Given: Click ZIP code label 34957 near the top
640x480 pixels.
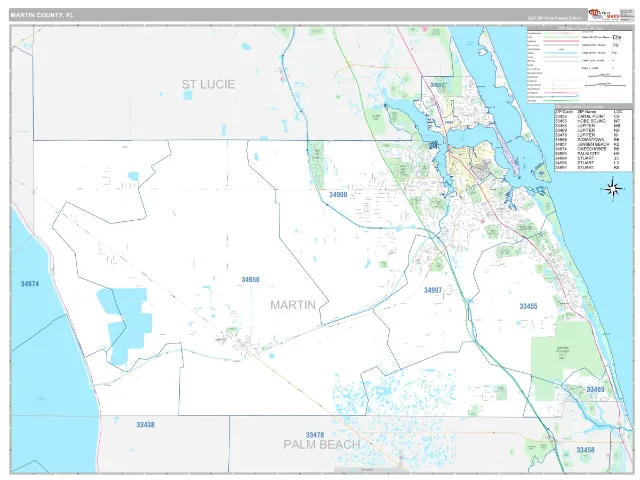Looking at the screenshot, I should (437, 85).
